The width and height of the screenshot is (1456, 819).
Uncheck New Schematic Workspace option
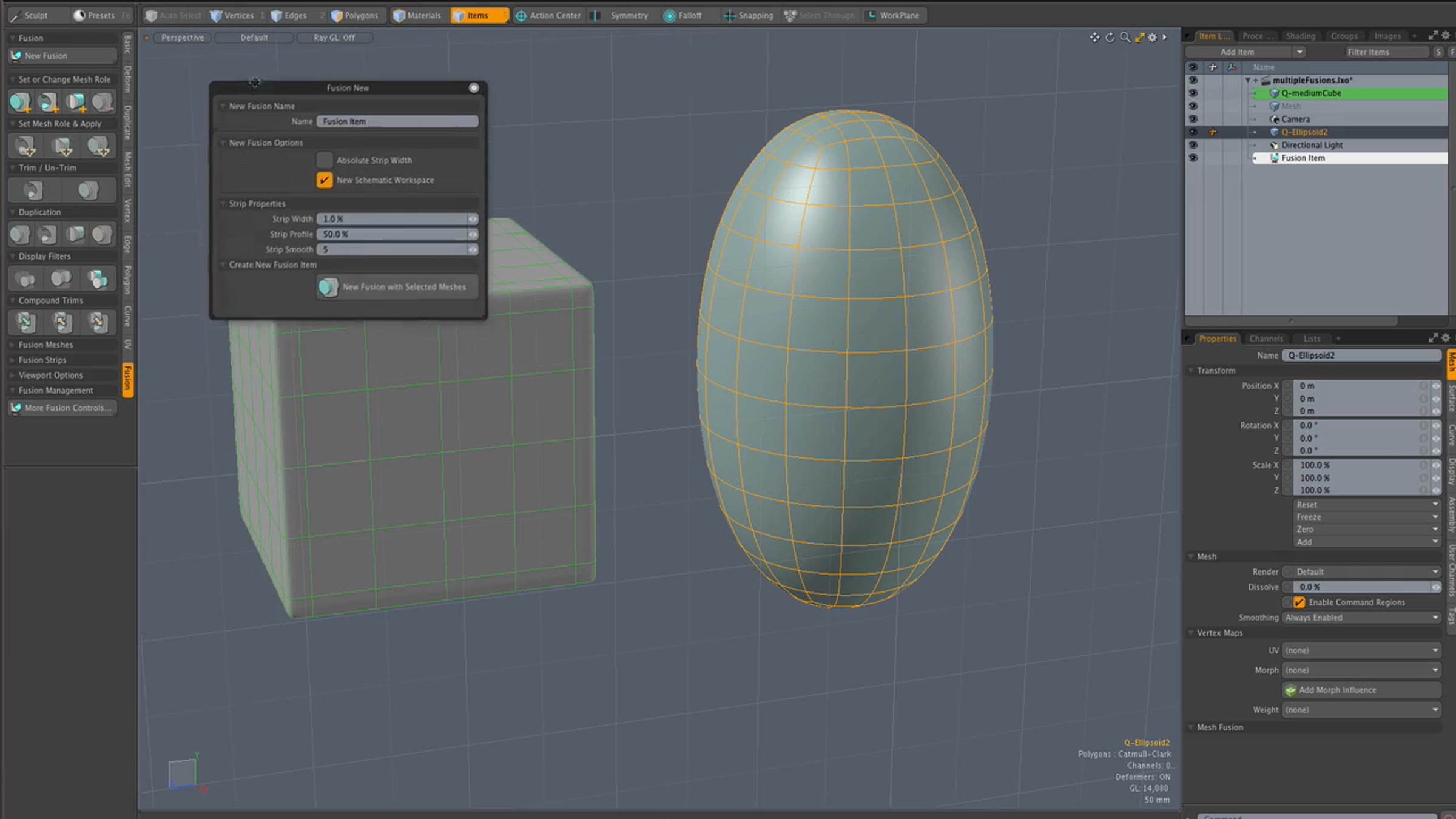[325, 180]
